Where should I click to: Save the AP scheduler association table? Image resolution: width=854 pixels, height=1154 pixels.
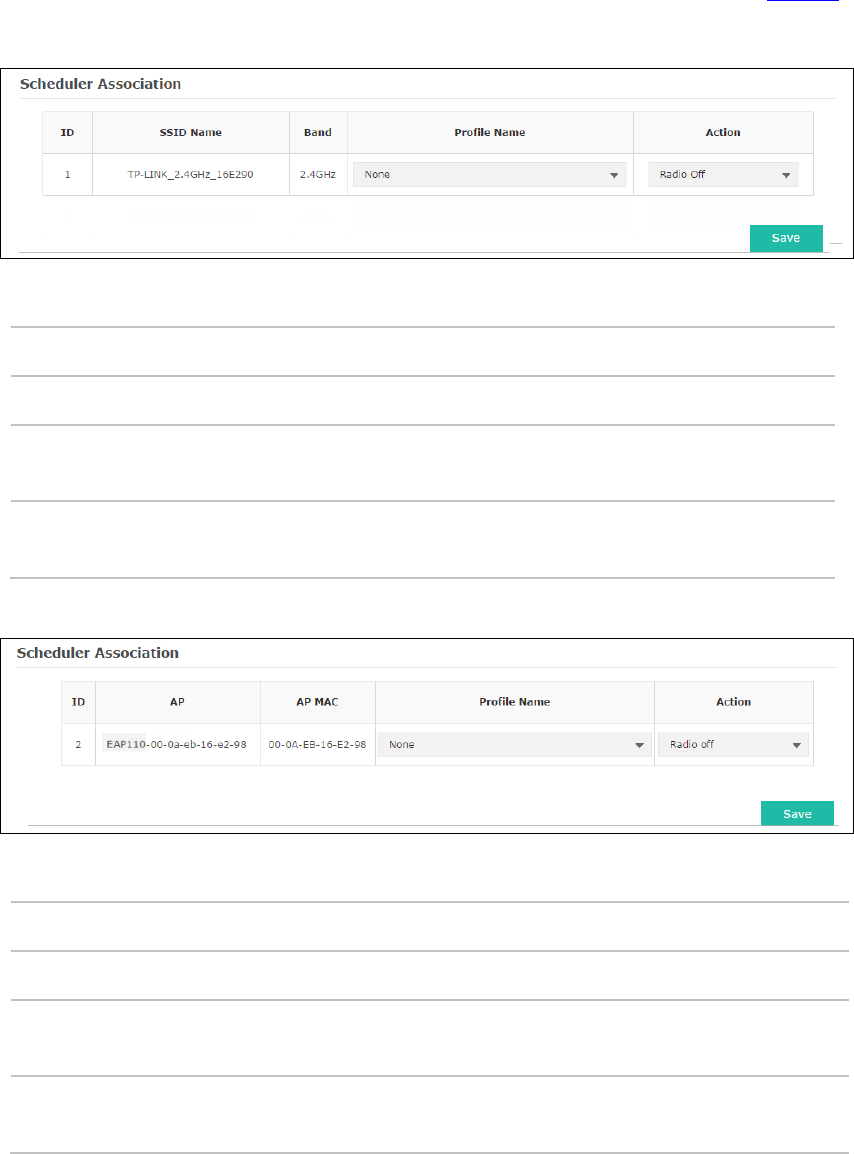pos(797,813)
